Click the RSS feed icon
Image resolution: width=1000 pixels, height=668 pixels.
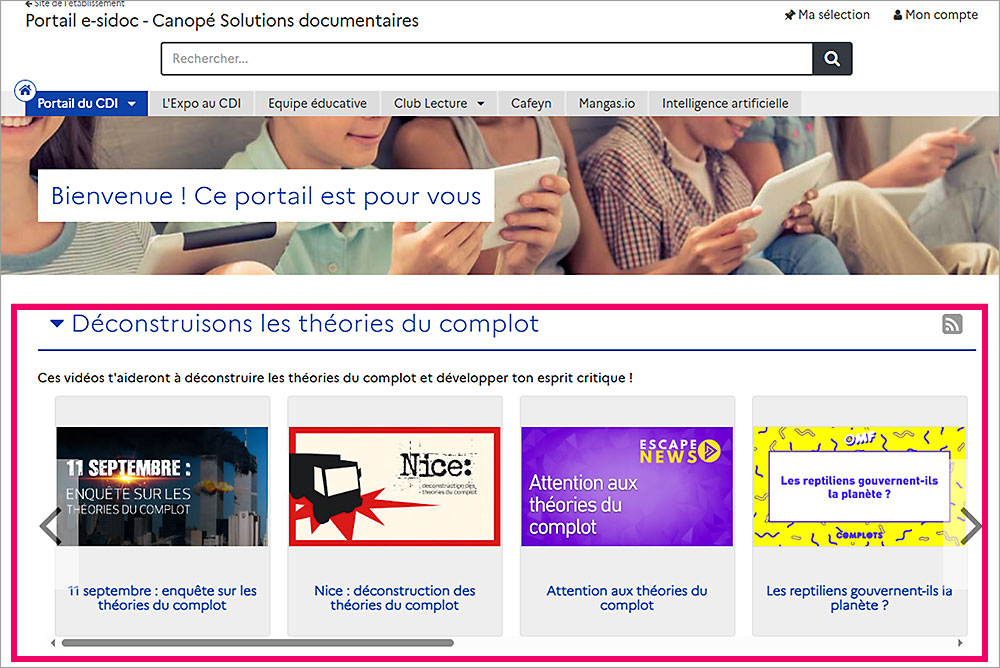pos(952,323)
